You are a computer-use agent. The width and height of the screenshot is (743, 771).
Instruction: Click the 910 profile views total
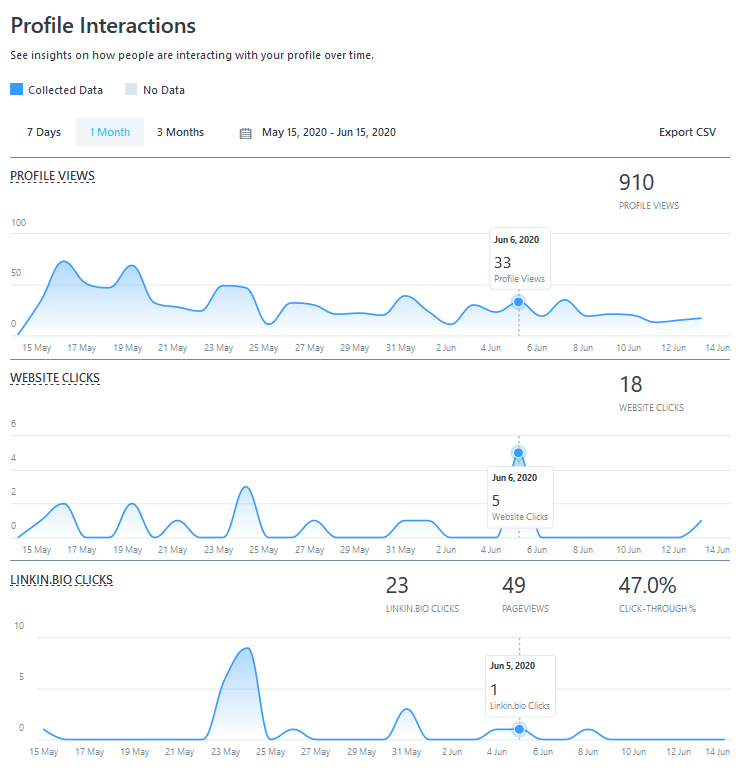636,182
